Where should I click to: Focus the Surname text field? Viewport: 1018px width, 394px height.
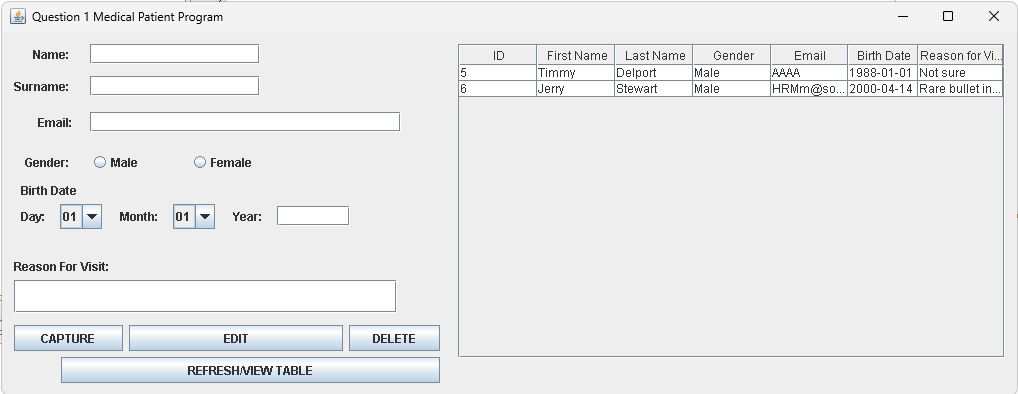coord(175,86)
